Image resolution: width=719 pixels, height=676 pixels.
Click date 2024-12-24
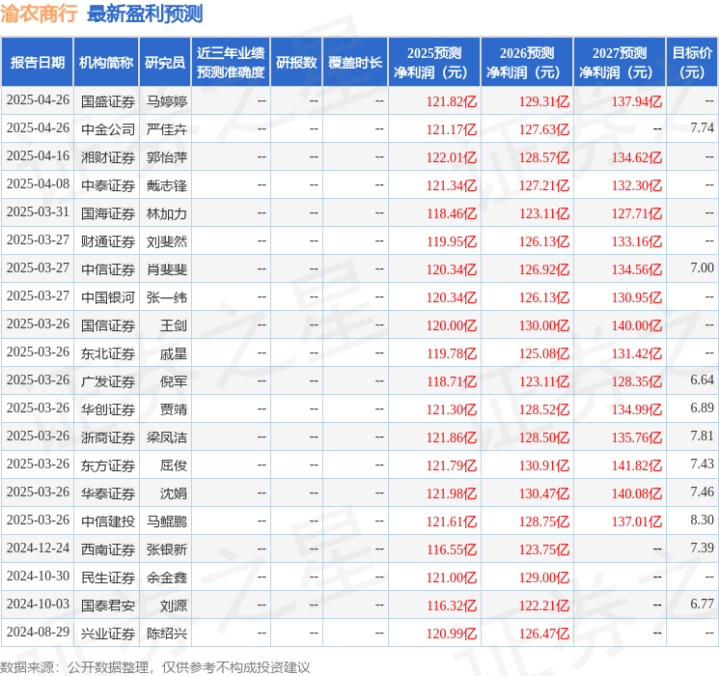(x=38, y=548)
